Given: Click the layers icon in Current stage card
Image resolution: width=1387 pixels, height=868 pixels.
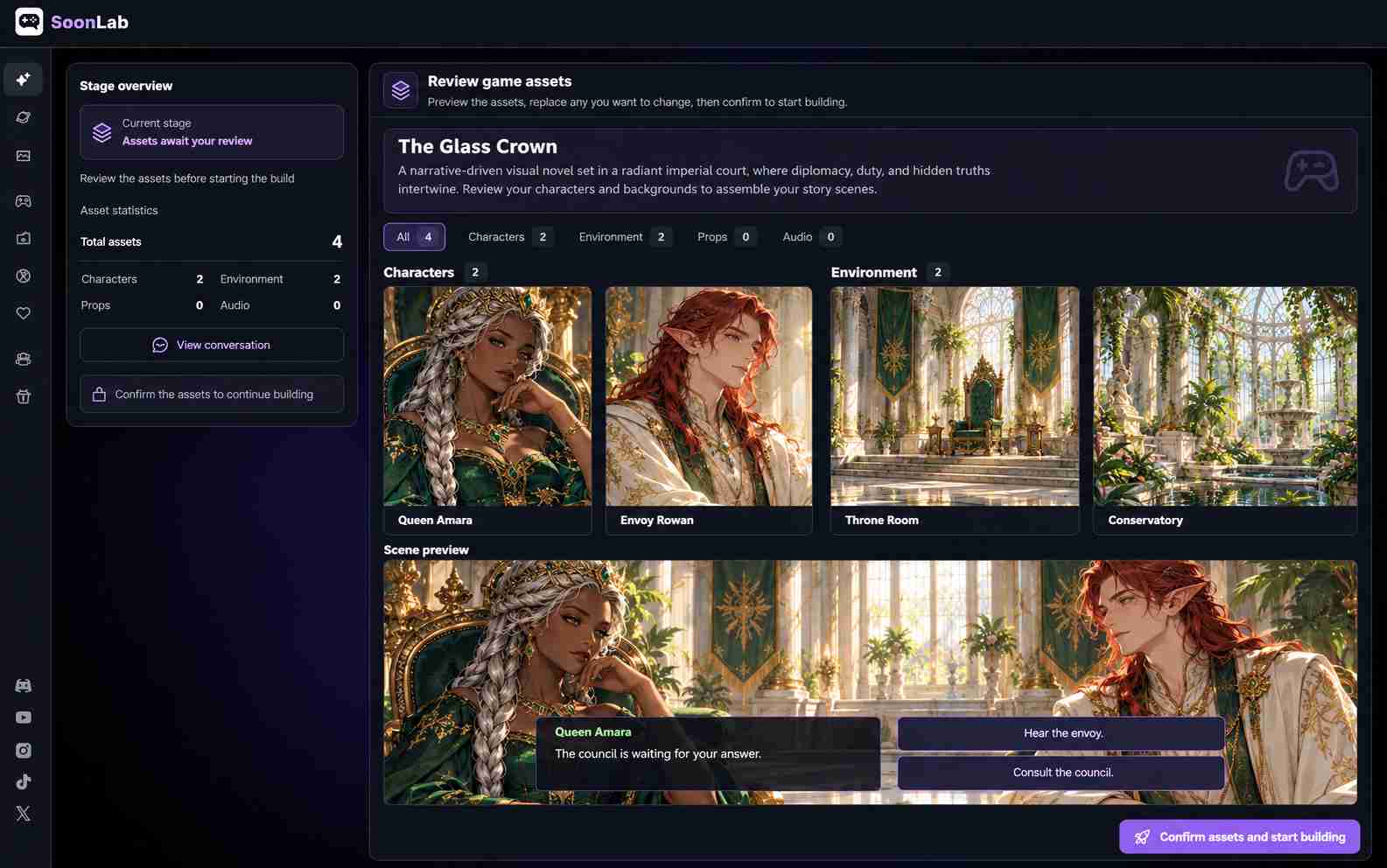Looking at the screenshot, I should point(102,132).
